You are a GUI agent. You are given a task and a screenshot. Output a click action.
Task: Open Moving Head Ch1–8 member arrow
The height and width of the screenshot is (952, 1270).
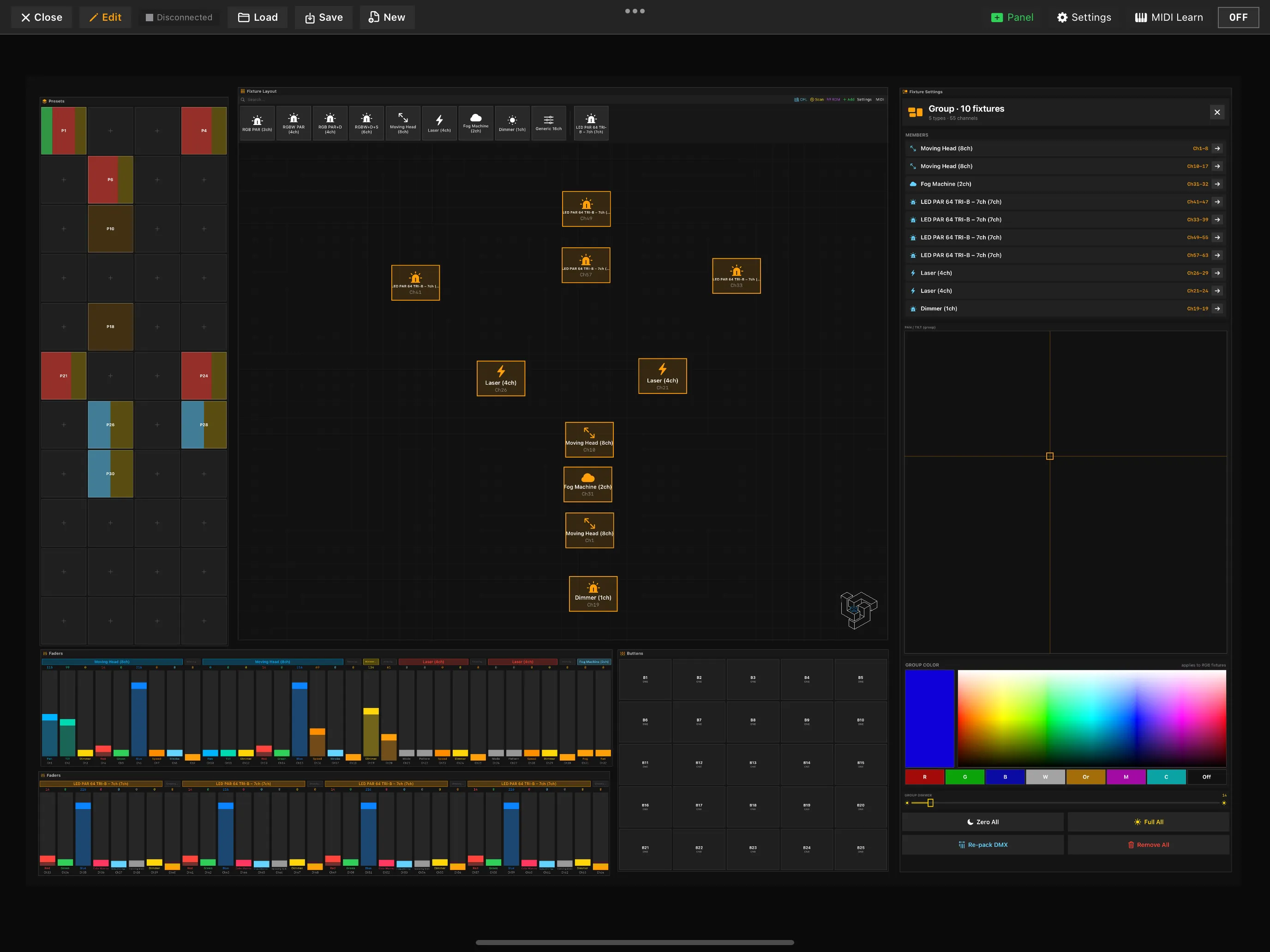[x=1217, y=149]
